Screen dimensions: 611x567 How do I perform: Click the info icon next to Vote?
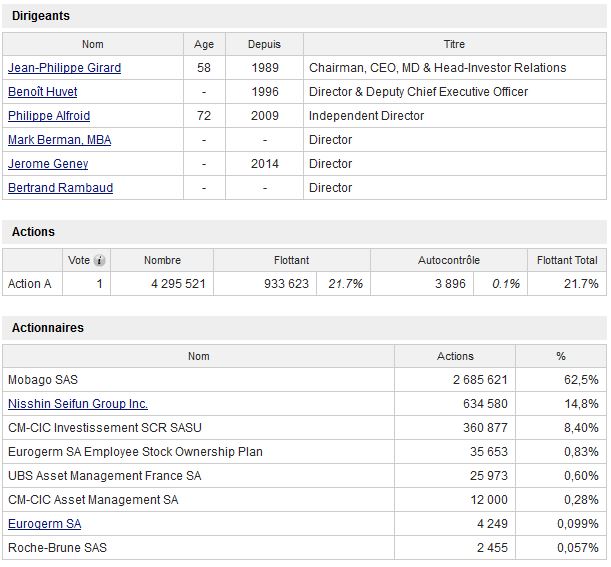point(99,260)
